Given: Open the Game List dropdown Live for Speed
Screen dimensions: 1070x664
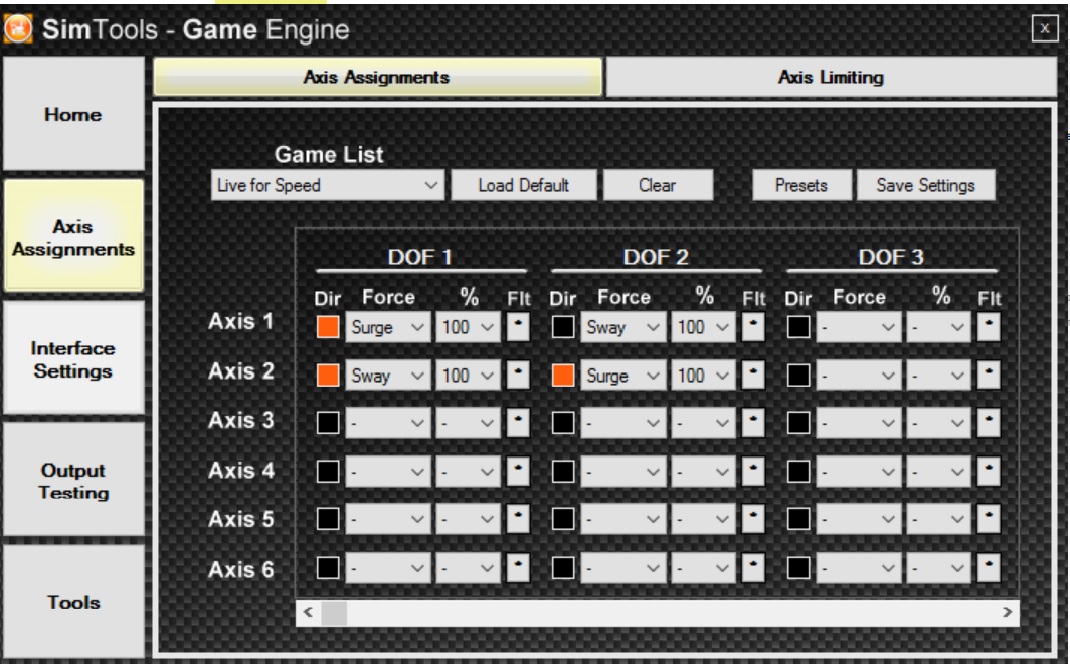Looking at the screenshot, I should [327, 185].
